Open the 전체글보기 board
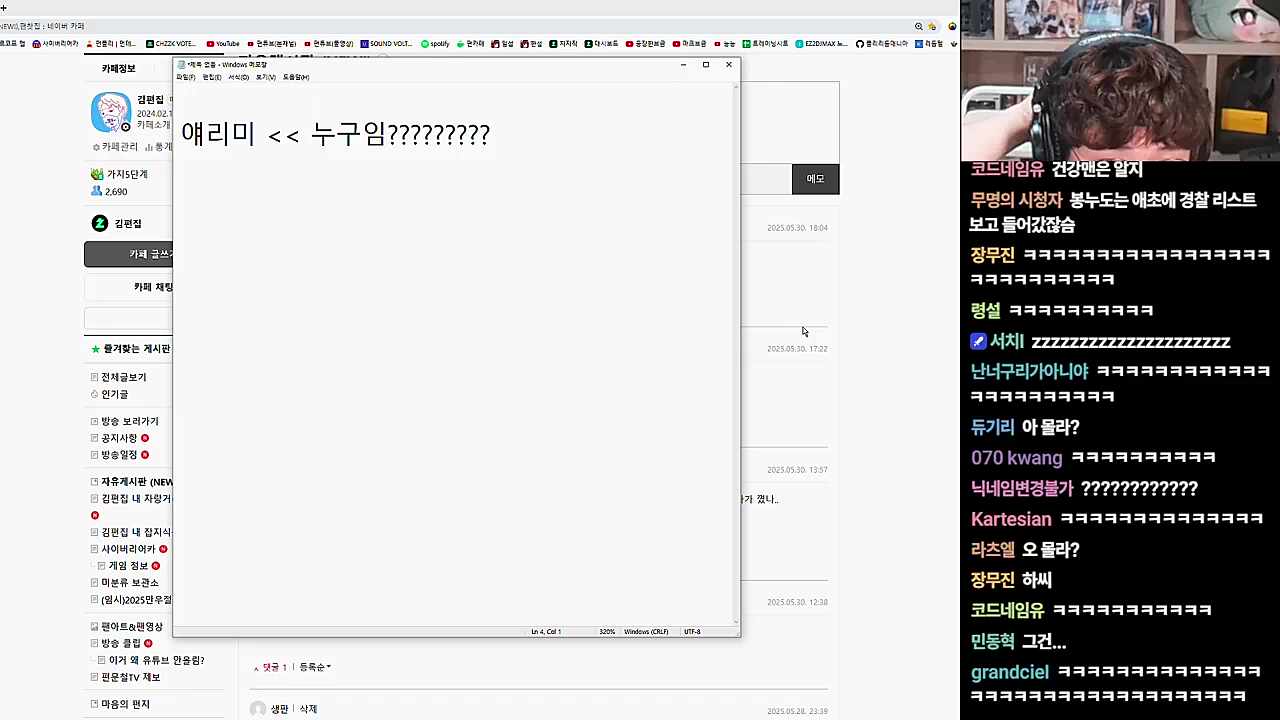 coord(123,377)
